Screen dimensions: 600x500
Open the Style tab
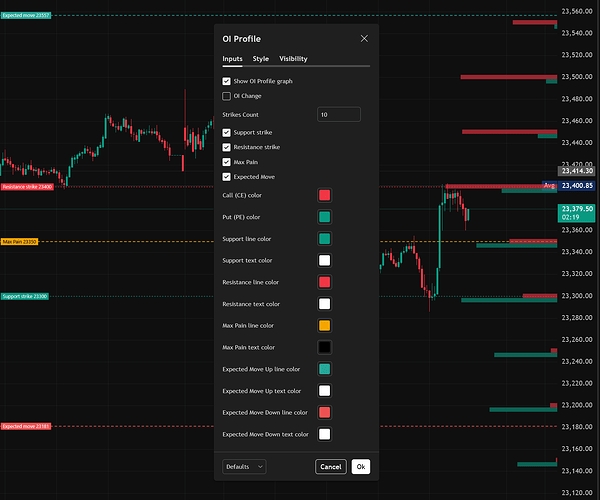[x=261, y=59]
